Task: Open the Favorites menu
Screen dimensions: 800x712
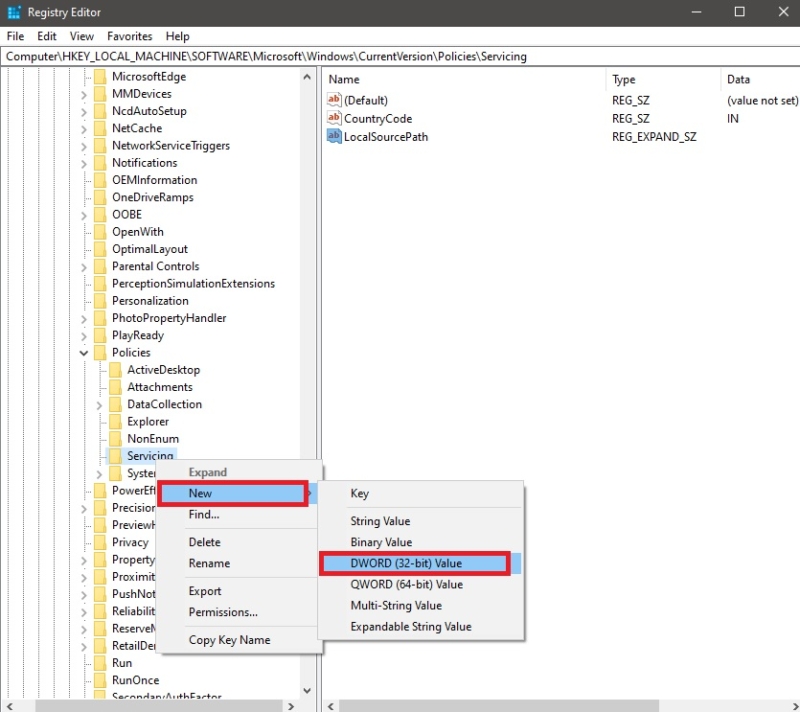Action: [x=130, y=36]
